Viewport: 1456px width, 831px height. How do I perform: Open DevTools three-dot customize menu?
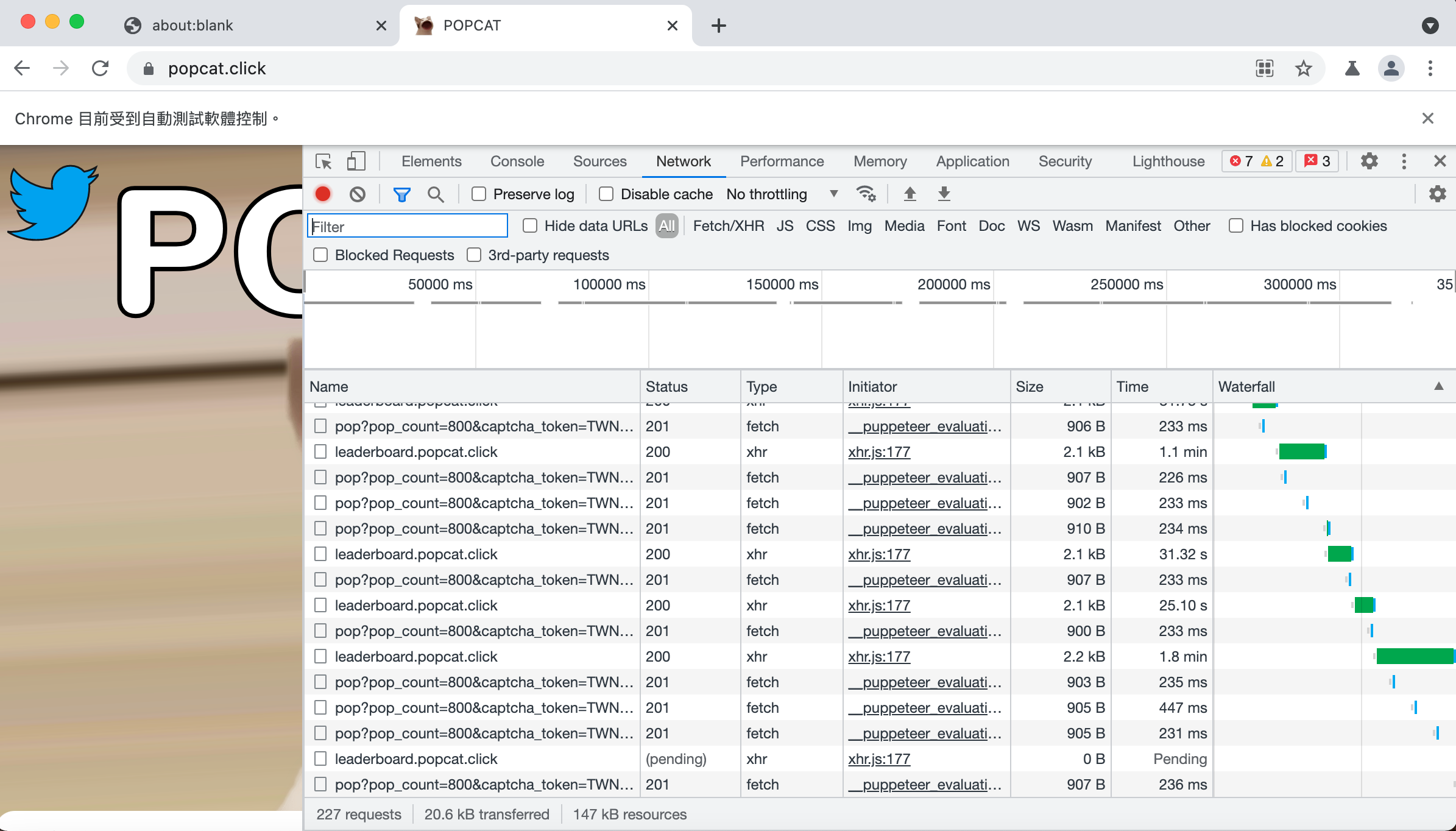point(1404,161)
